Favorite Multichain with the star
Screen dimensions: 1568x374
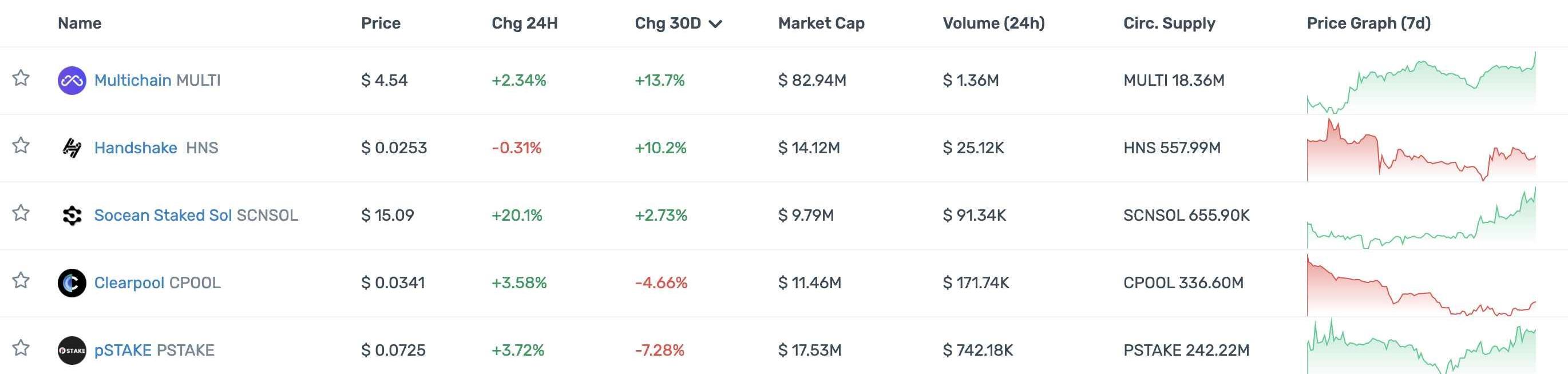(21, 78)
